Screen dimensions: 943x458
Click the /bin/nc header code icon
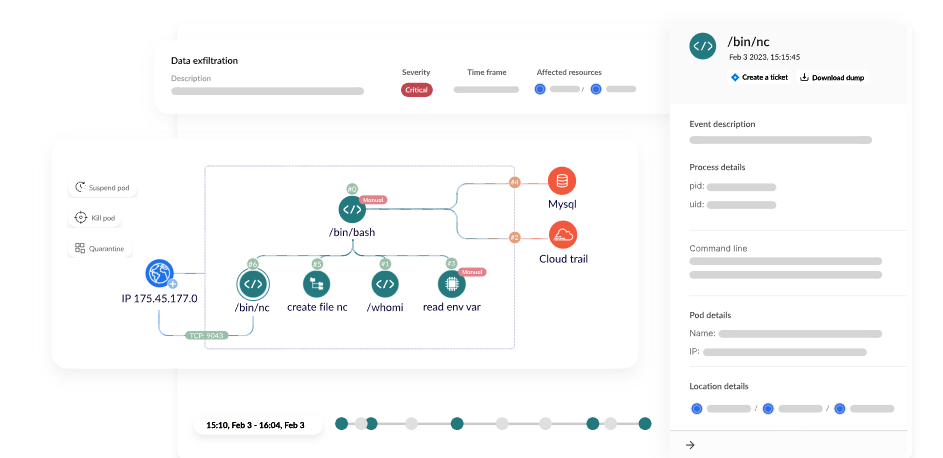703,45
